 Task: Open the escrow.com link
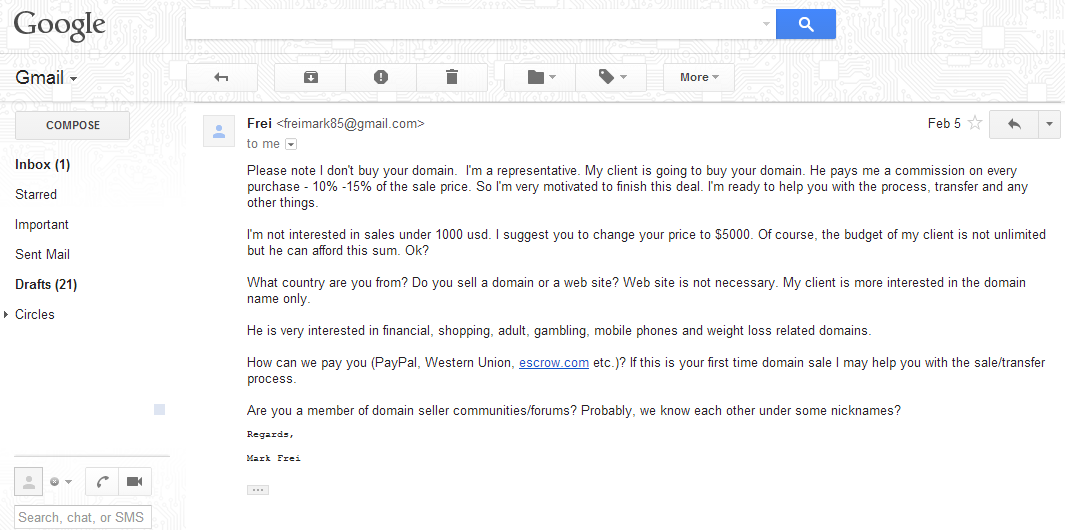pos(553,363)
